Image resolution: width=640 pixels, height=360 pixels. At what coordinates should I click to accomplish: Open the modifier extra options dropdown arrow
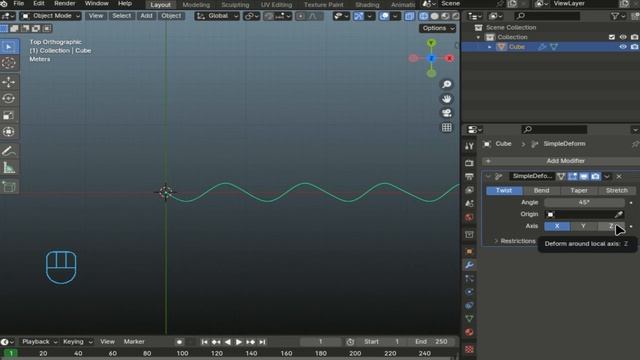pyautogui.click(x=607, y=176)
